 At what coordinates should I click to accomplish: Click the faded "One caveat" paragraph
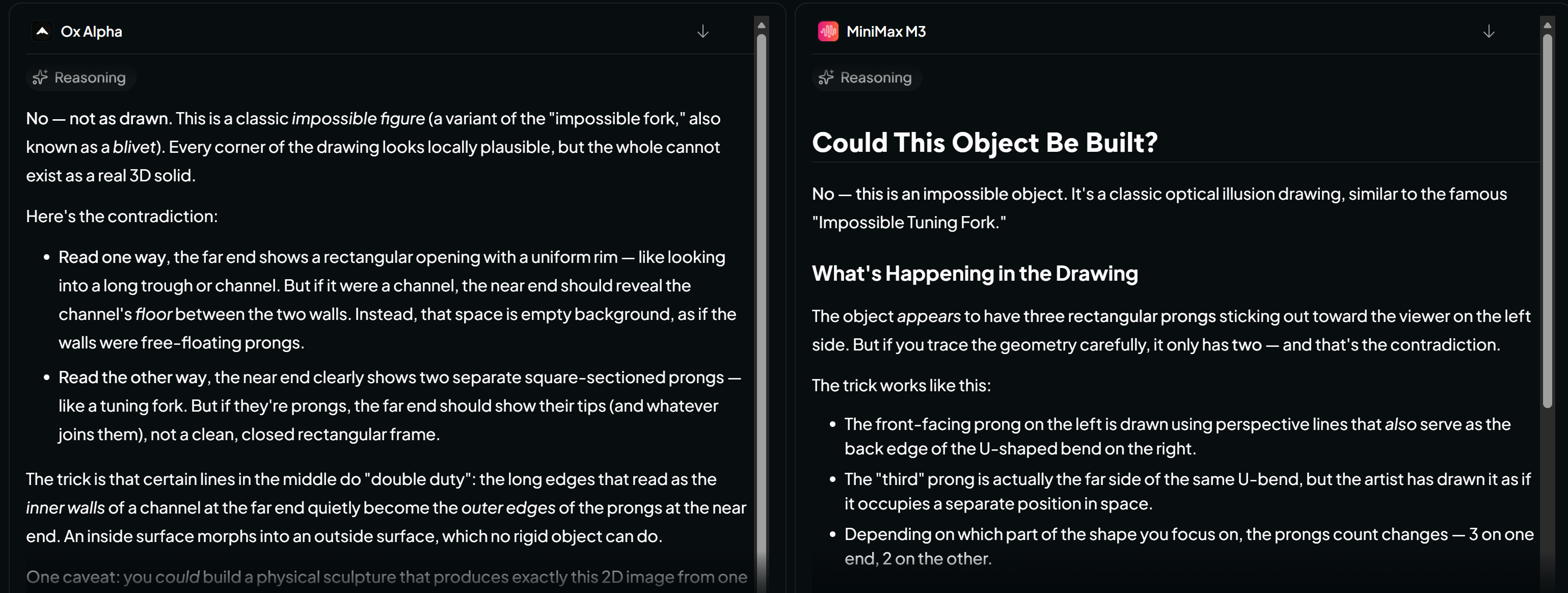coord(387,577)
